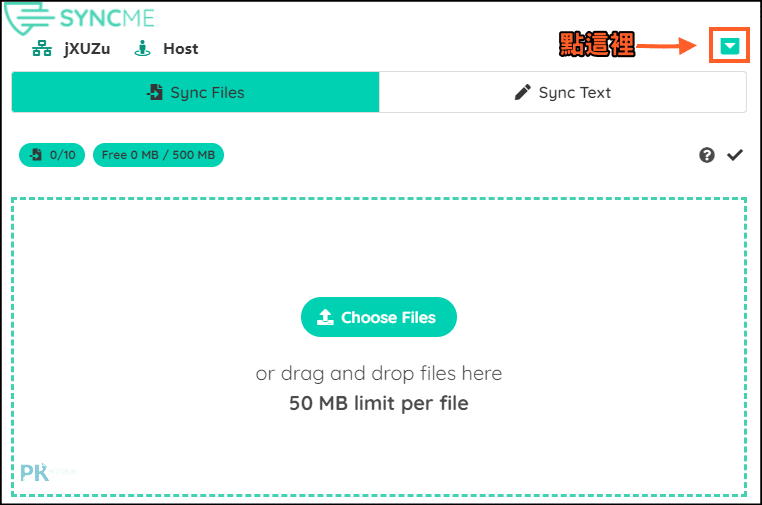Screen dimensions: 762x505
Task: Click the file icon on Sync Files tab
Action: [155, 92]
